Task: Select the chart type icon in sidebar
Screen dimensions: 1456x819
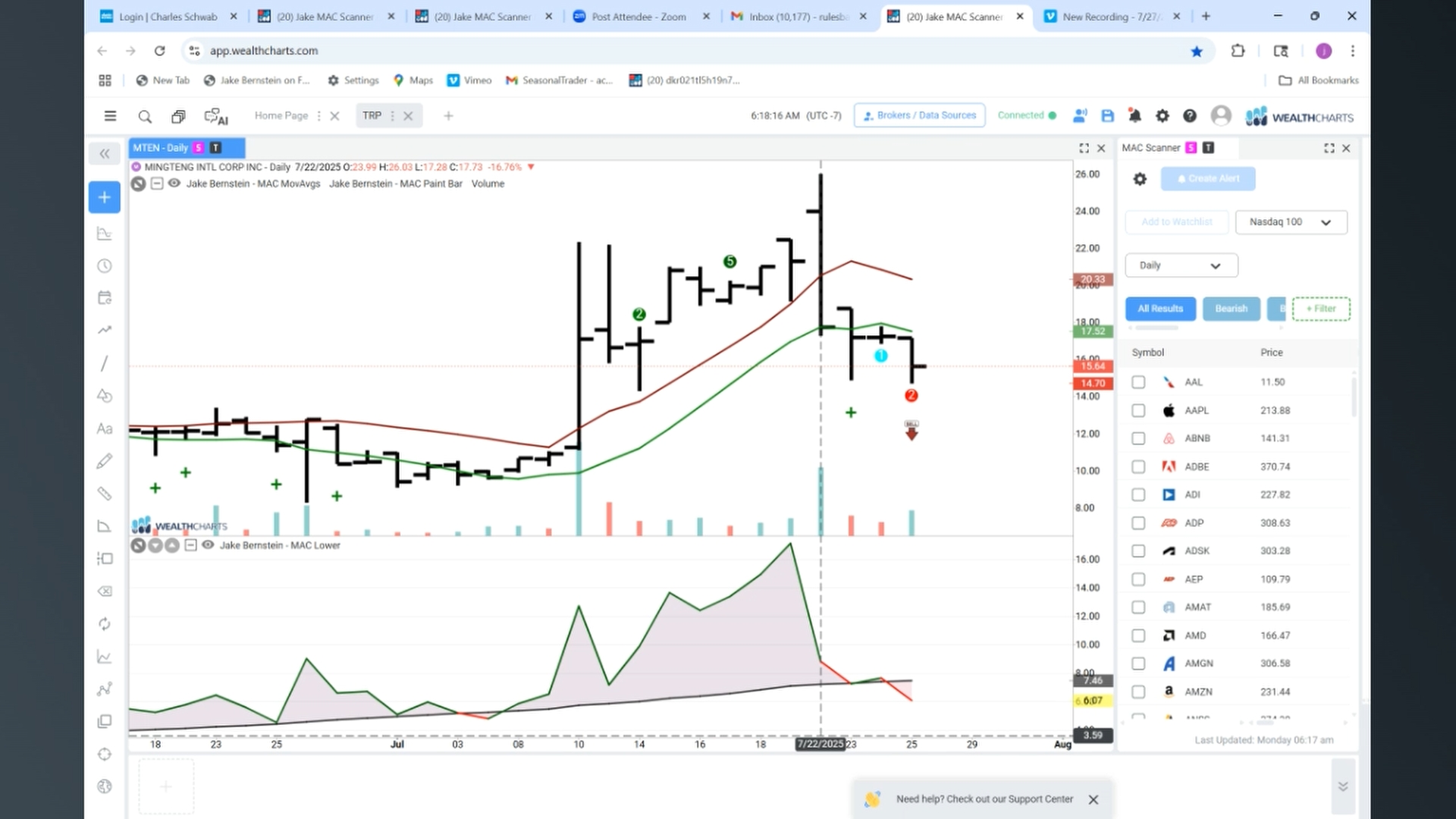Action: [x=105, y=234]
